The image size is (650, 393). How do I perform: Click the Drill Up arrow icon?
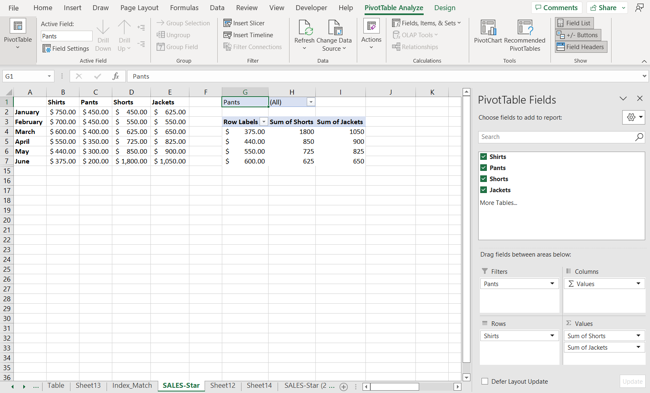(124, 28)
